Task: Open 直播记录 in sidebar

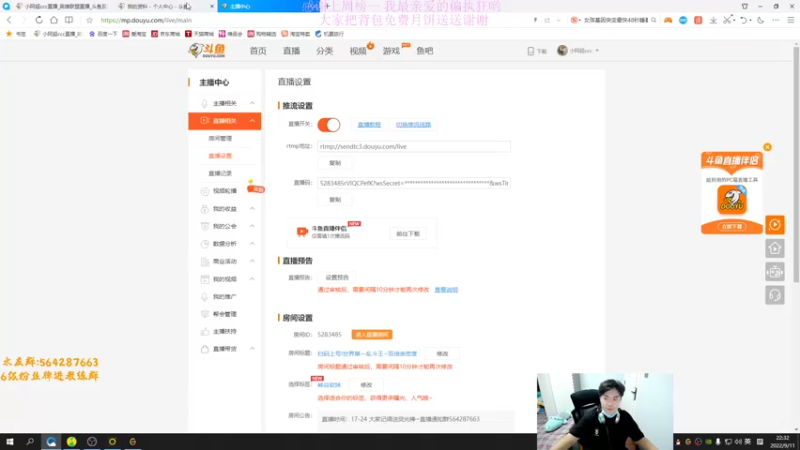Action: 220,173
